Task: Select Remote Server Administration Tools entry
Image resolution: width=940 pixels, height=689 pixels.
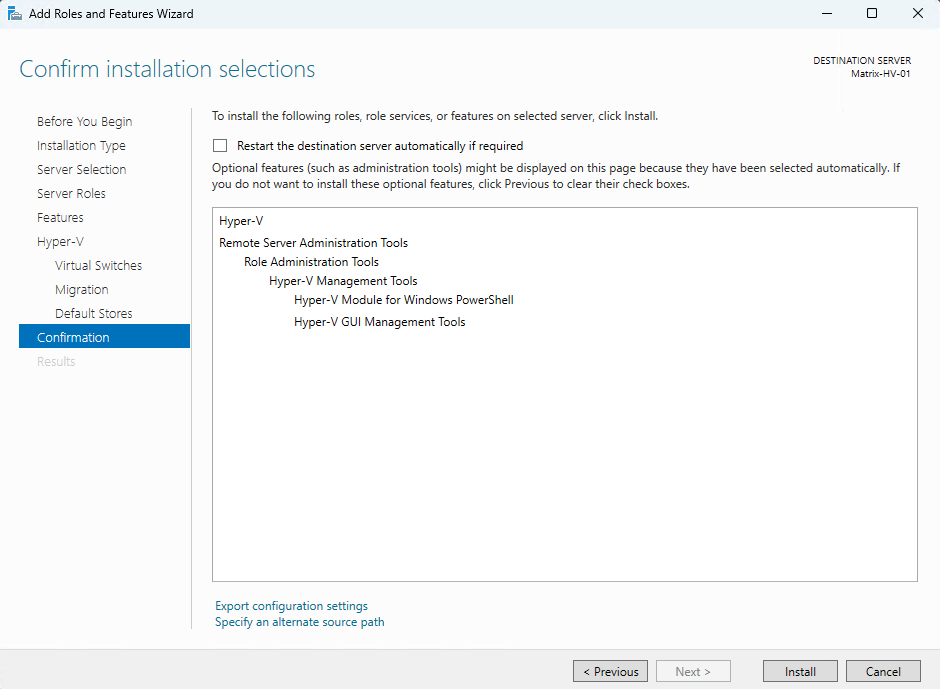Action: click(314, 243)
